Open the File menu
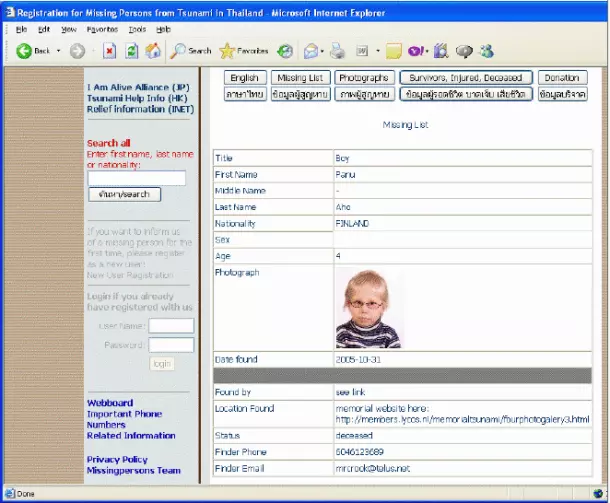Viewport: 610px width, 503px height. tap(21, 29)
